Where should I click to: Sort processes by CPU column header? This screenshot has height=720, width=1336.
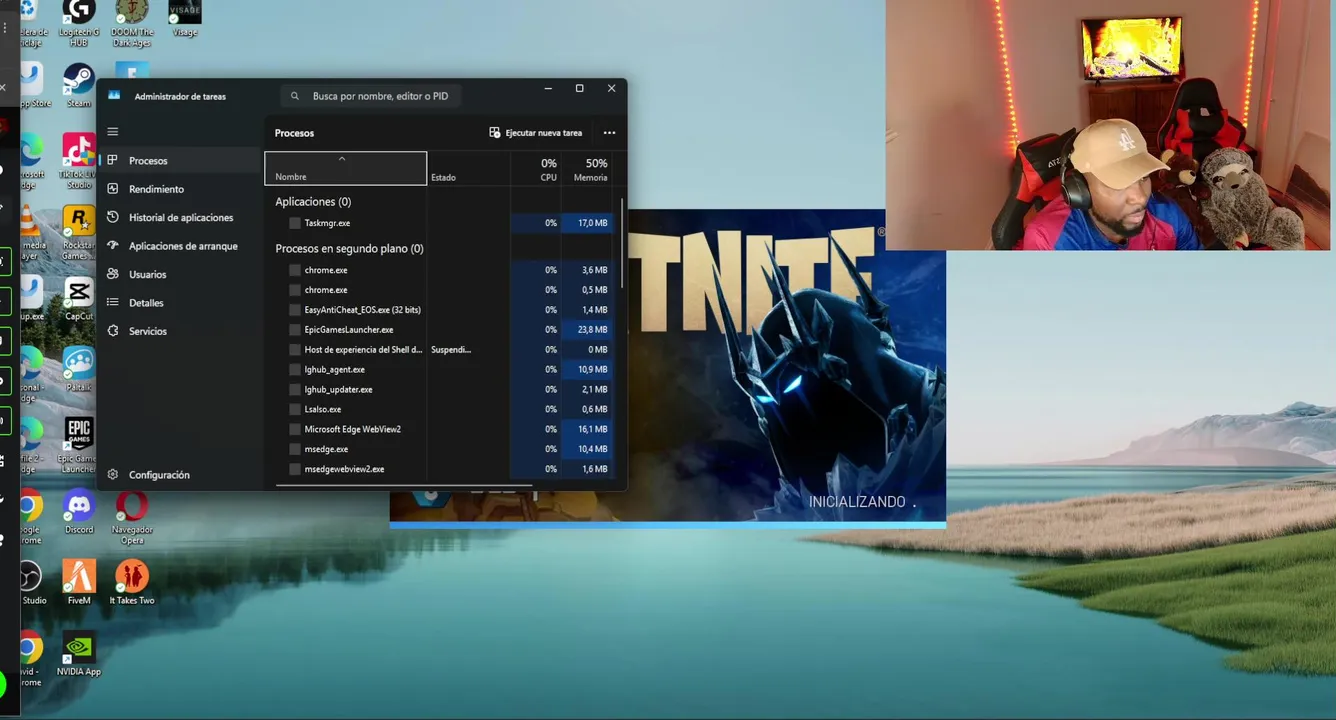click(536, 168)
